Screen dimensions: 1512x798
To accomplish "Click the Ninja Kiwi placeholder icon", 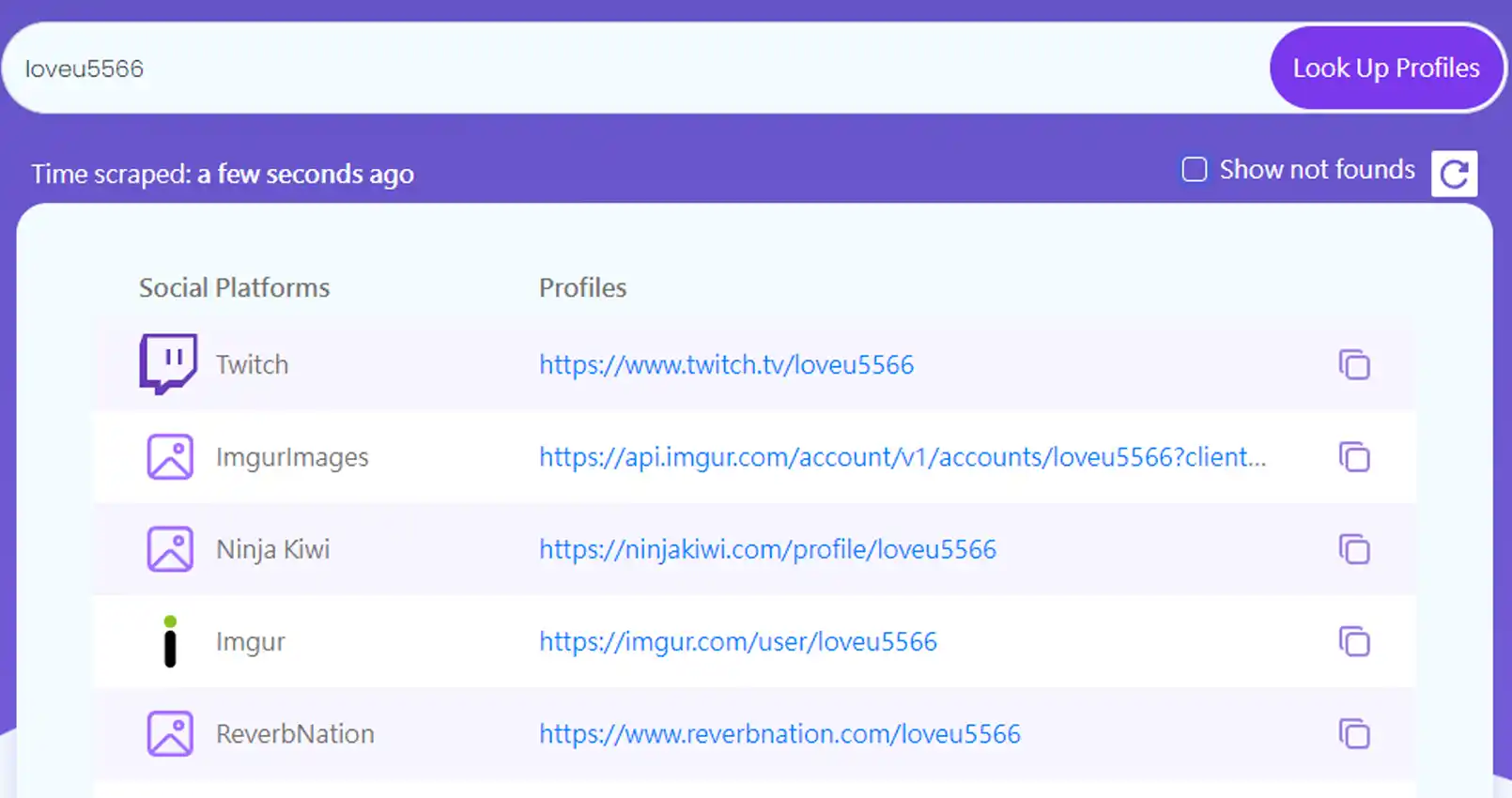I will (170, 549).
